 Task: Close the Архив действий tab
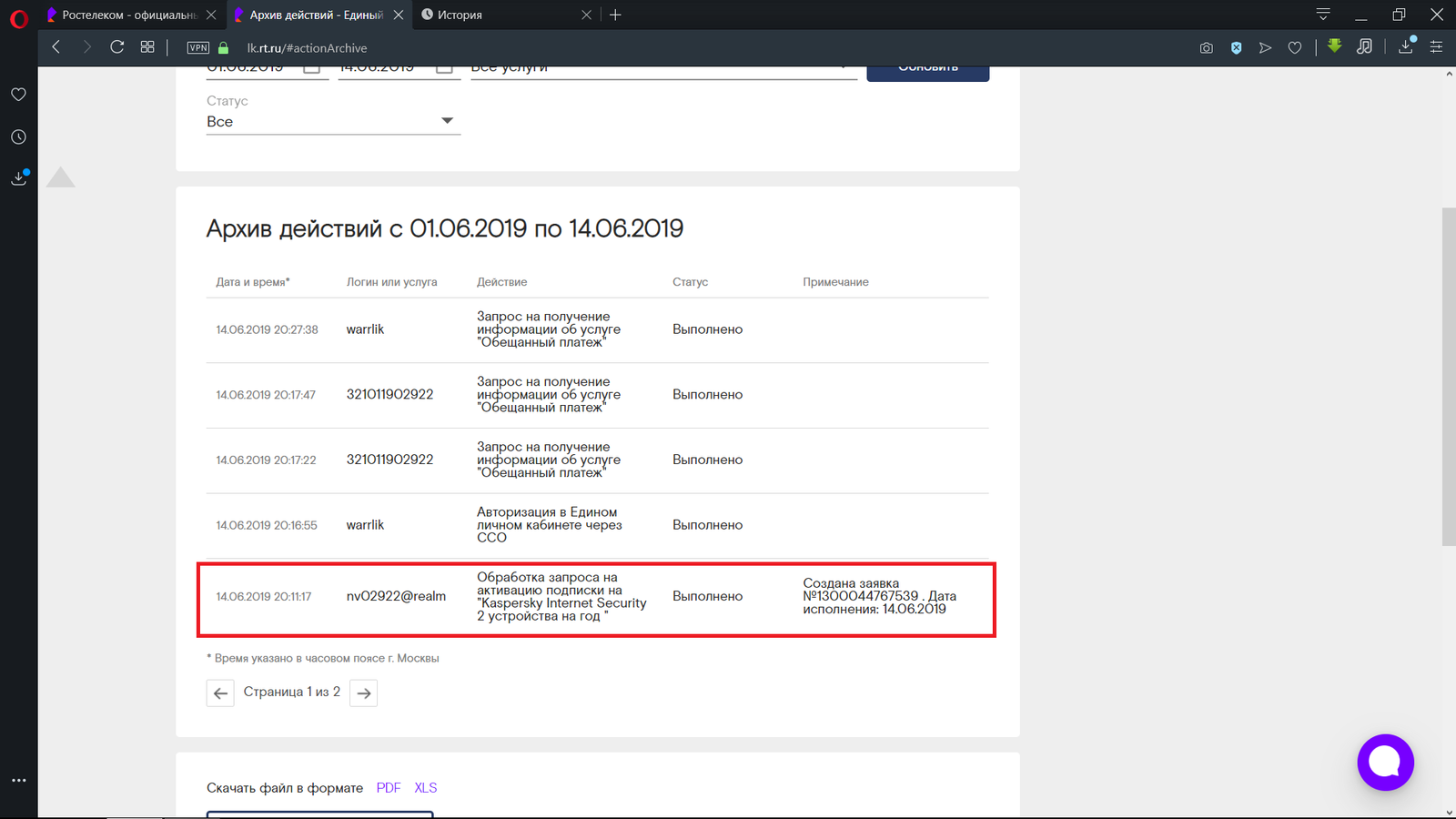pos(399,15)
